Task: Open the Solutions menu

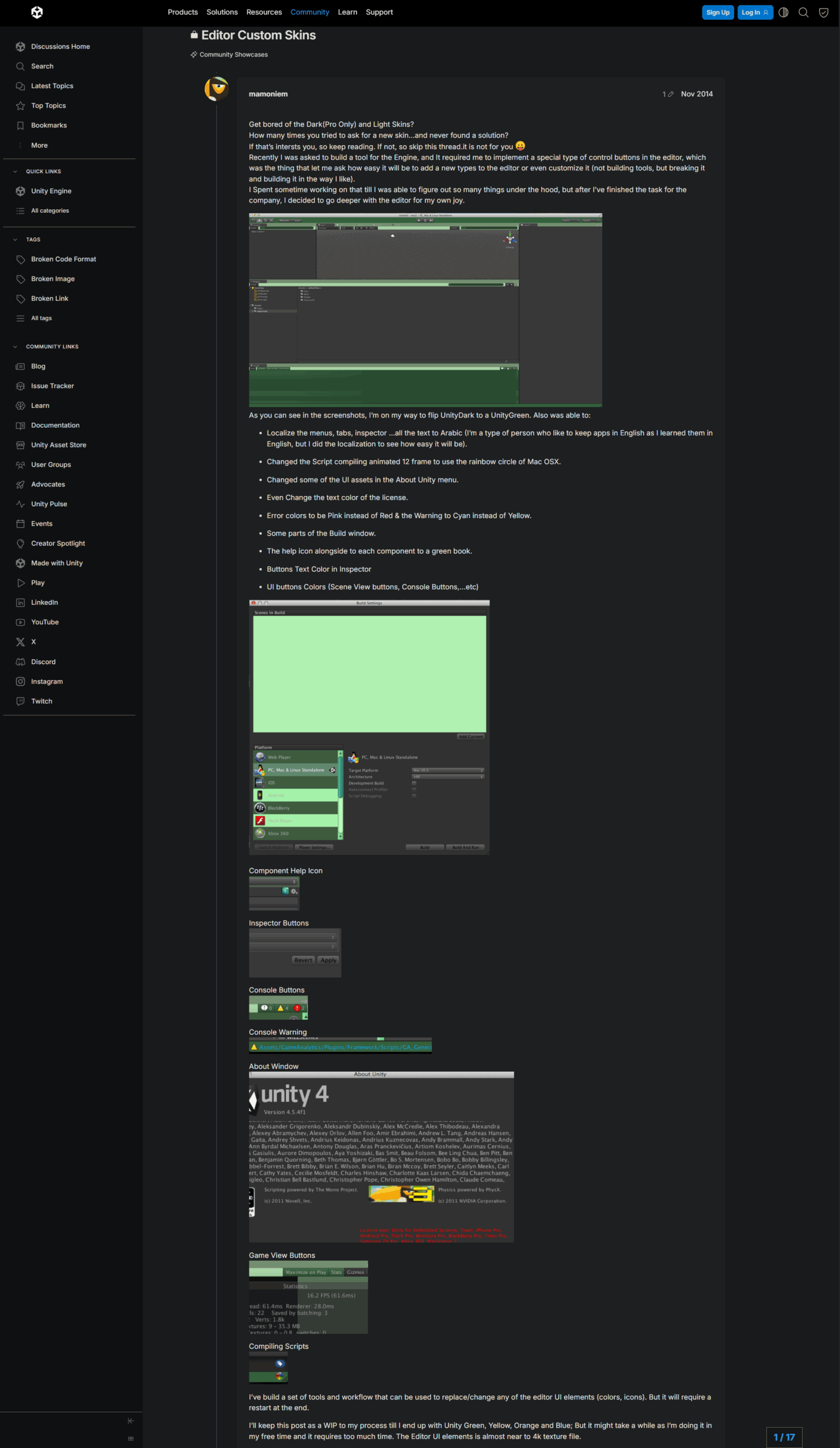Action: click(222, 12)
